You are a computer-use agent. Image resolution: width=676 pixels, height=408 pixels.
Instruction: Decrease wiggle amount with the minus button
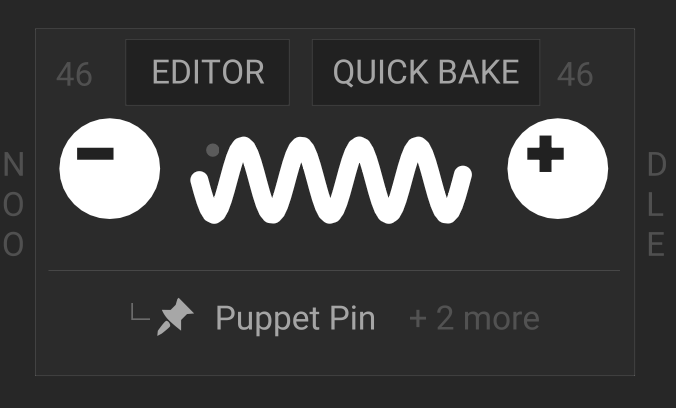[x=110, y=169]
